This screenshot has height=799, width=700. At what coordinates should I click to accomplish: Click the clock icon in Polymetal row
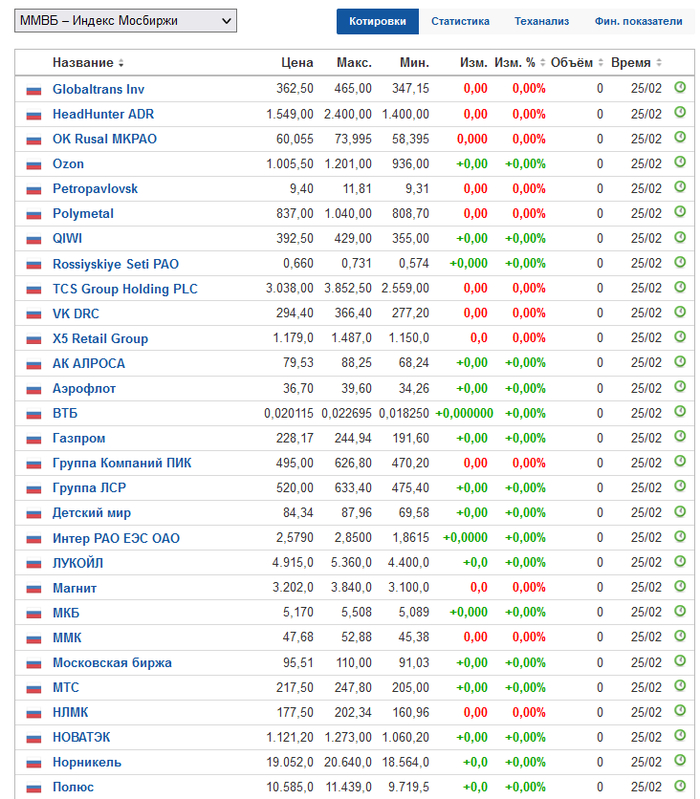point(680,211)
